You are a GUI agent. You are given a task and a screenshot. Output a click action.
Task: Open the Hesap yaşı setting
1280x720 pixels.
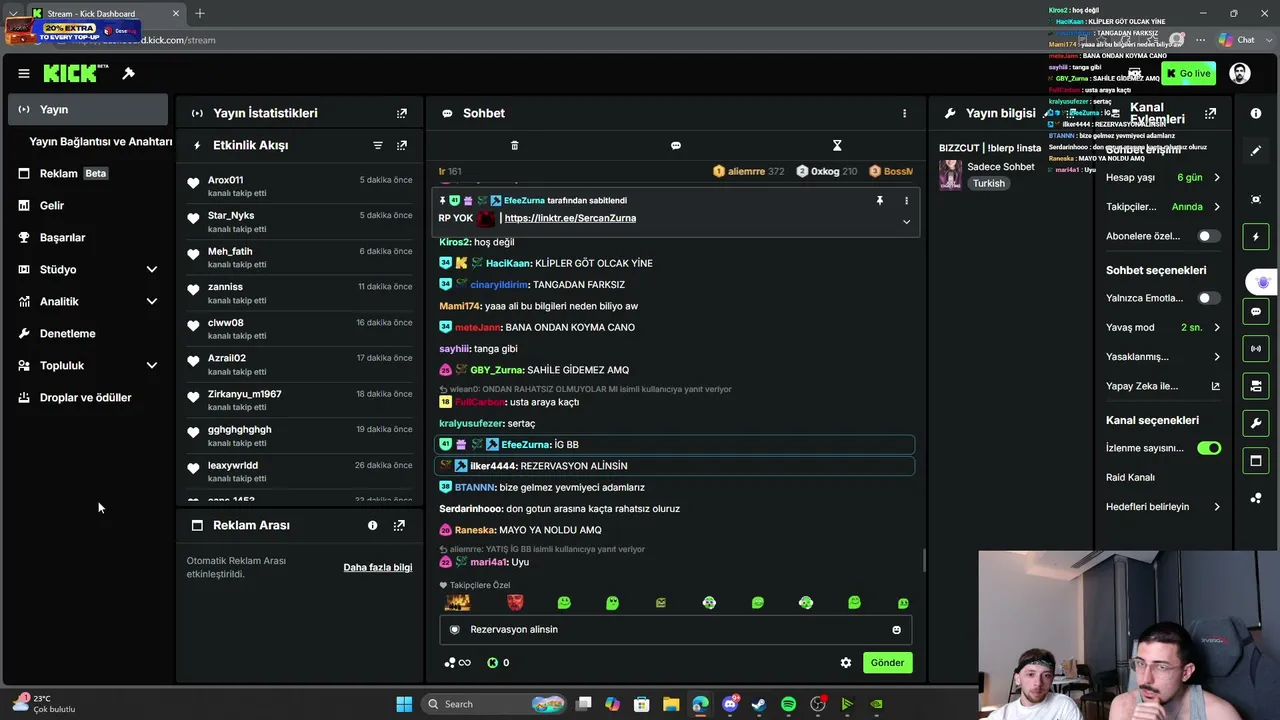tap(1163, 177)
